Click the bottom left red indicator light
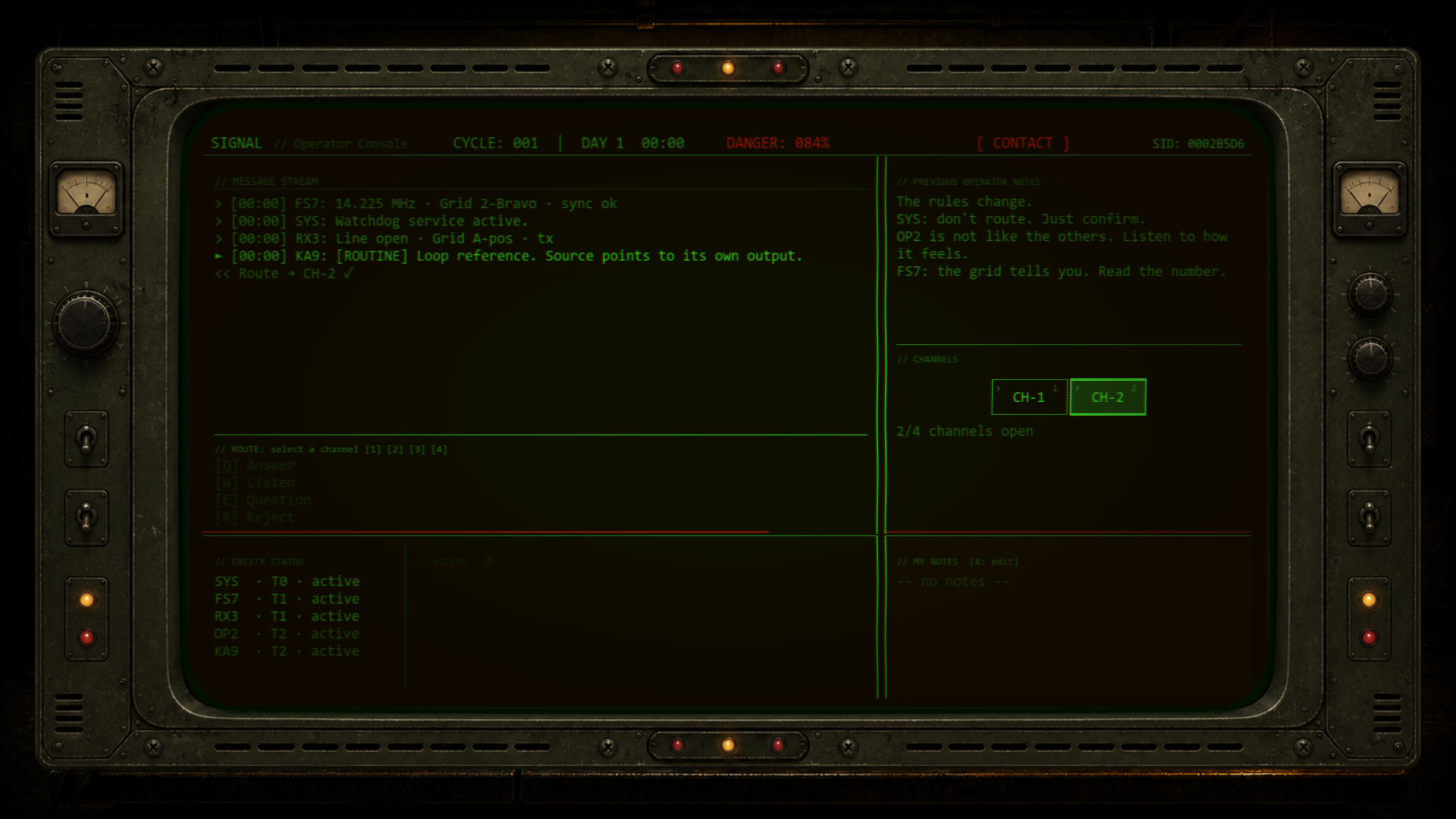 678,745
